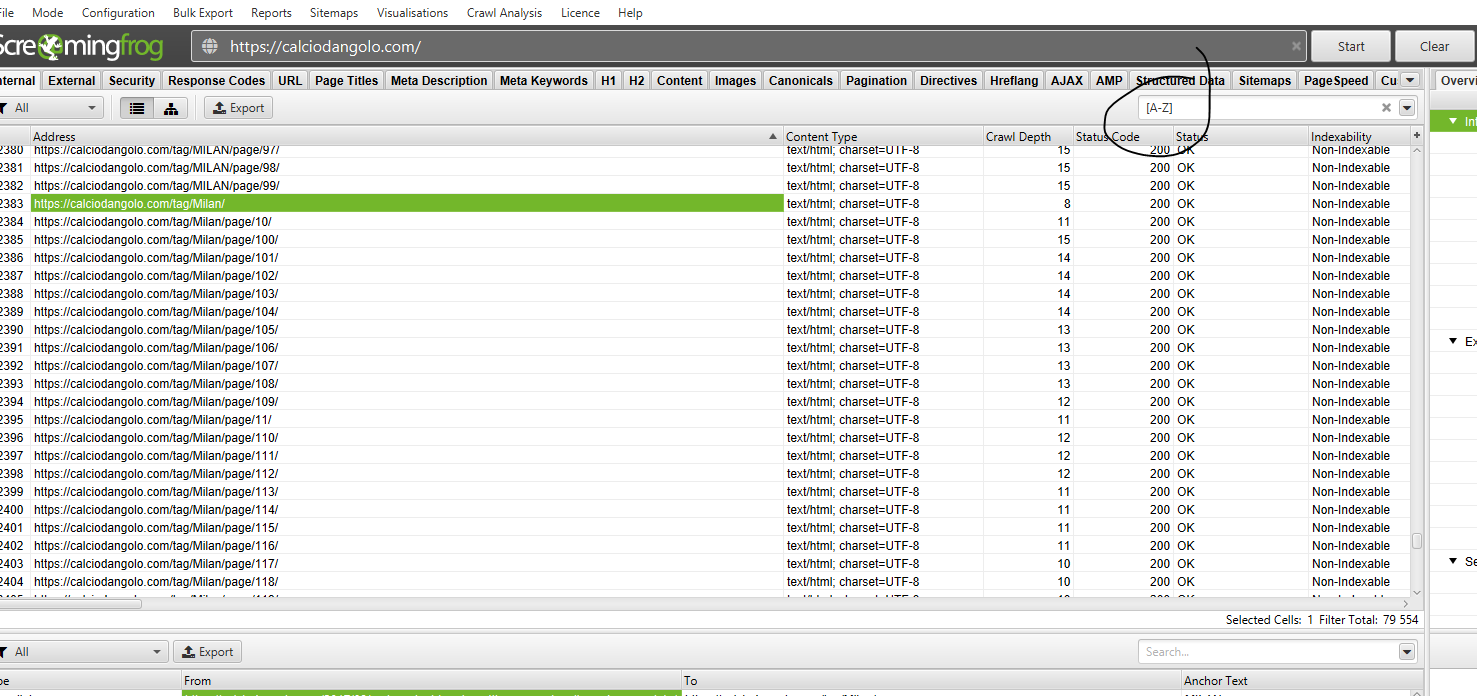Switch to tree view icon
This screenshot has height=696, width=1477.
coord(171,108)
